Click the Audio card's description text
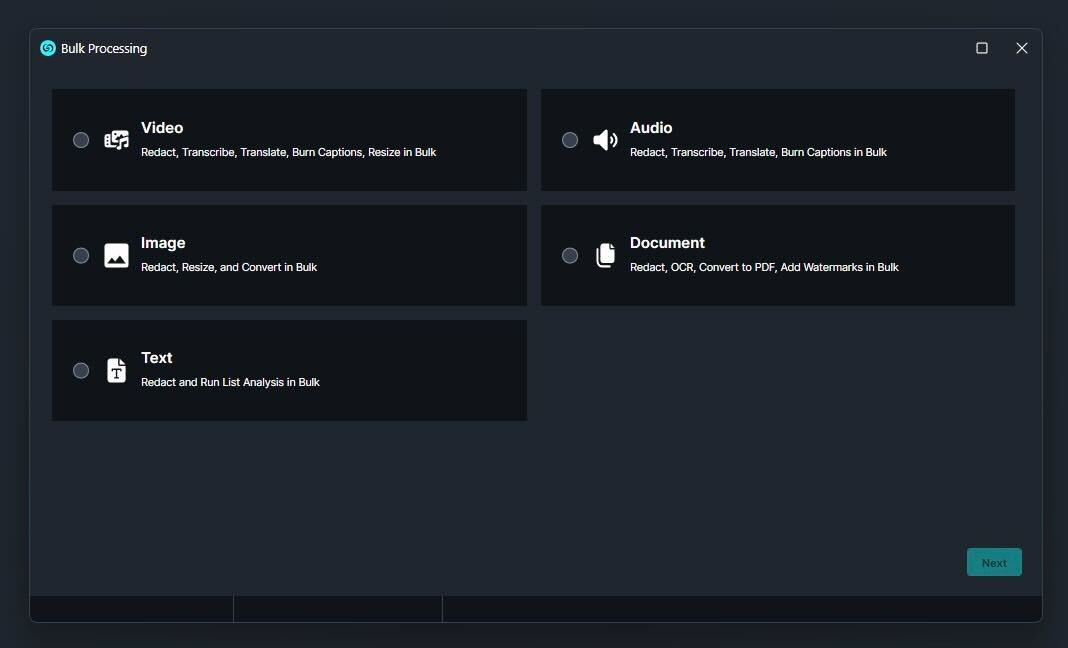 pos(758,153)
